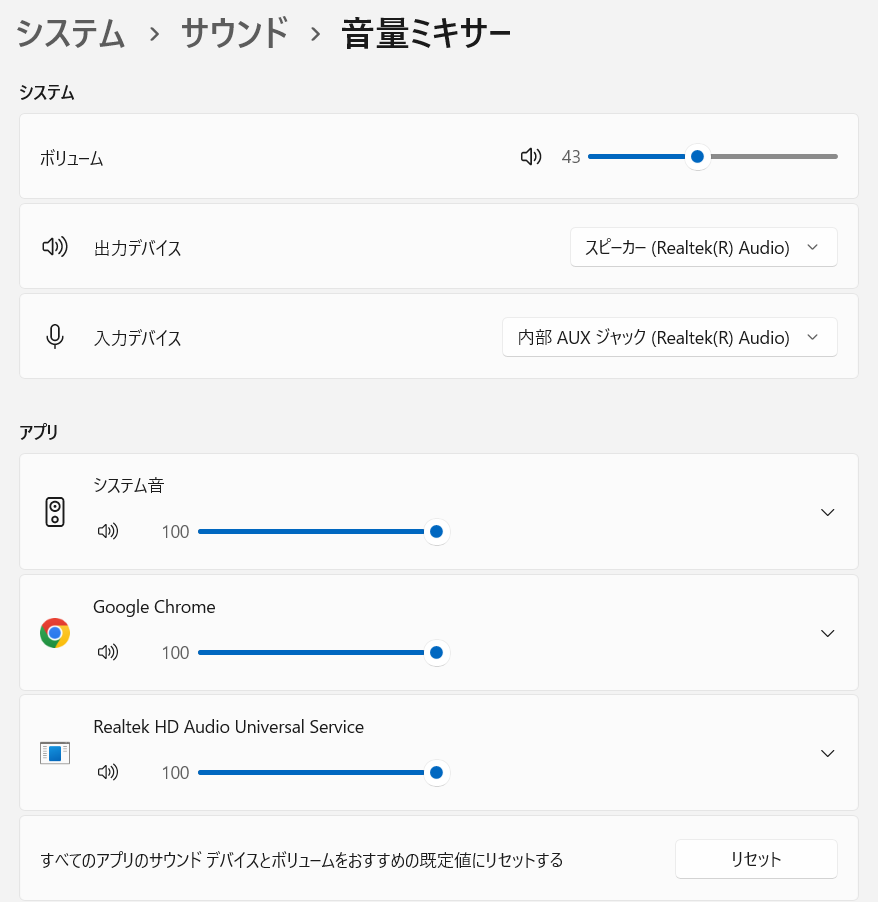Expand the Google Chrome app settings
The width and height of the screenshot is (878, 902).
tap(827, 632)
